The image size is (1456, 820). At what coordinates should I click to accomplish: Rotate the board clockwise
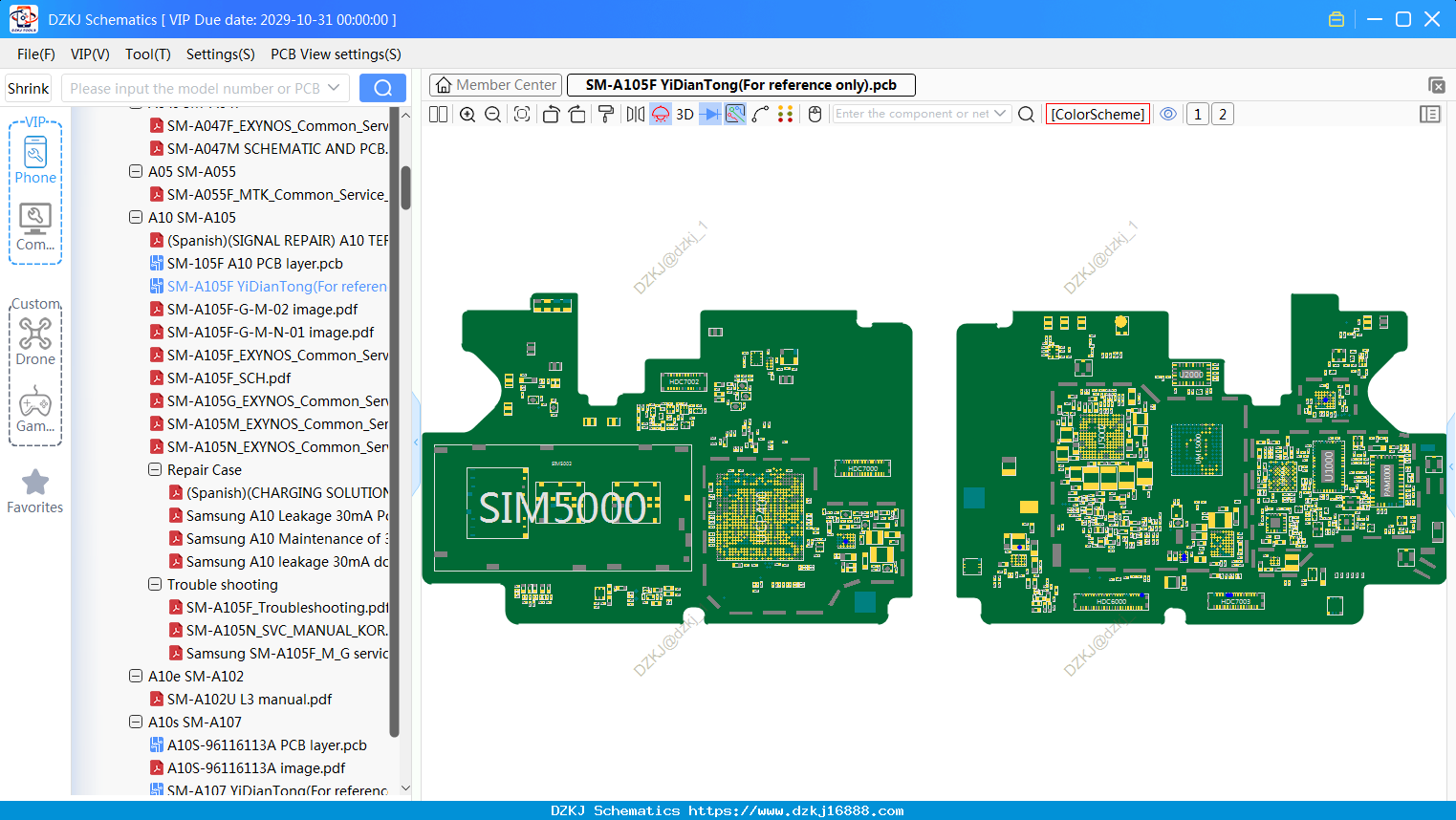tap(577, 114)
